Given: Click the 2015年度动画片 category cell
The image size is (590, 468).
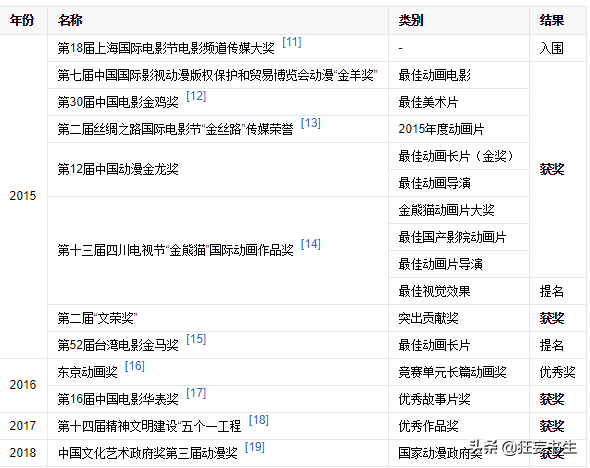Looking at the screenshot, I should [459, 129].
